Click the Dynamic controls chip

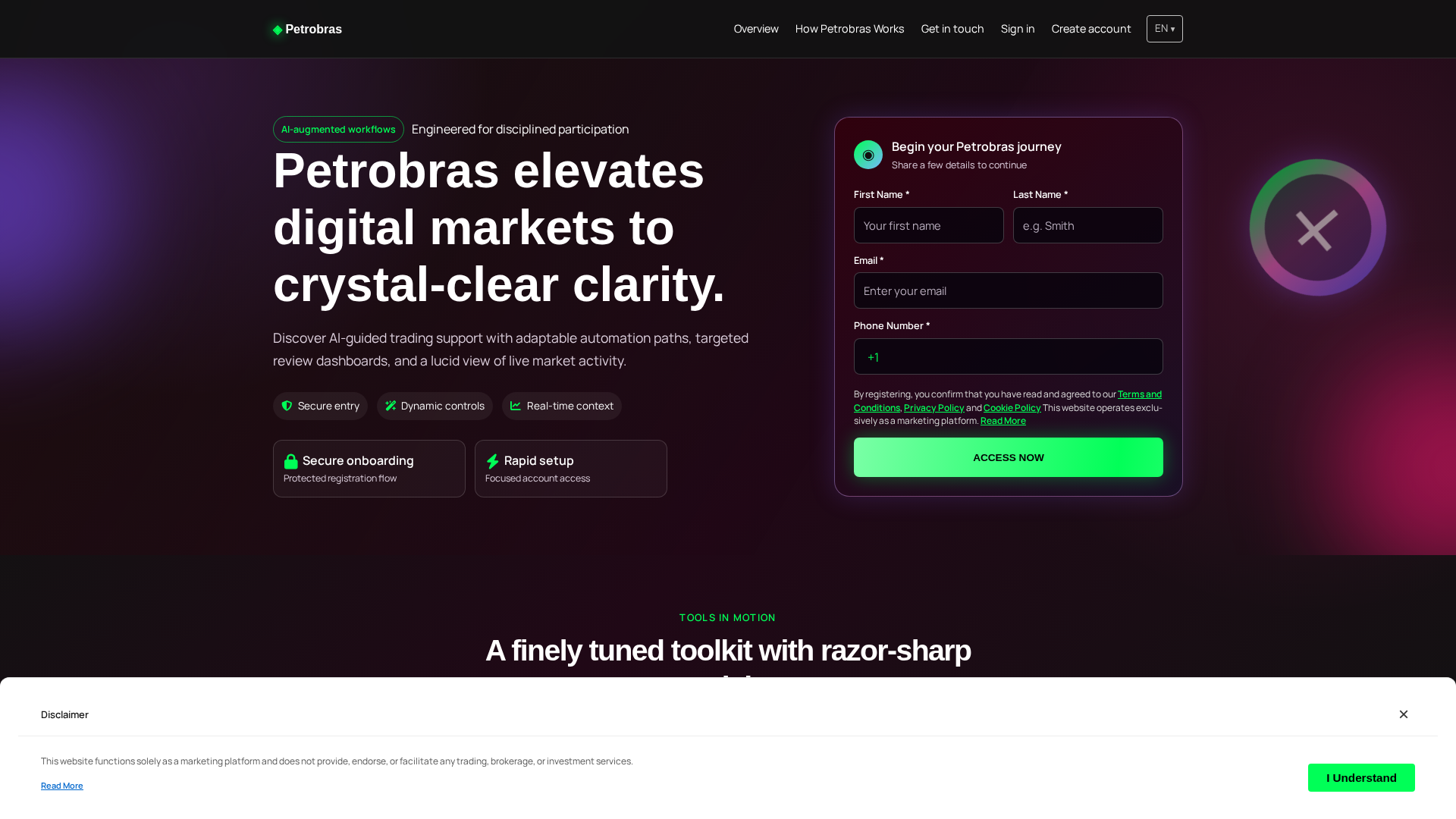pyautogui.click(x=435, y=406)
